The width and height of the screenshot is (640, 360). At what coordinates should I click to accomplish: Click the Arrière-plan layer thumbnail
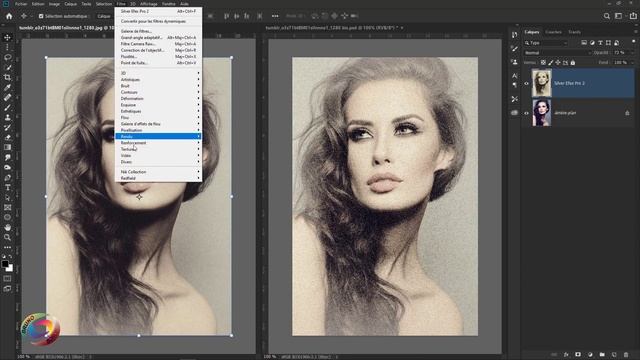tap(542, 113)
